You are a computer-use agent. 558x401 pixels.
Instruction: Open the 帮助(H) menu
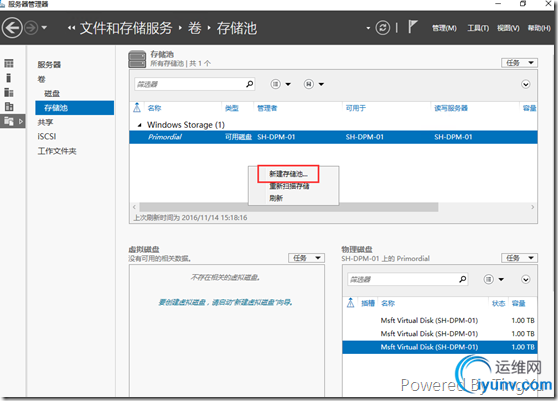pos(539,28)
